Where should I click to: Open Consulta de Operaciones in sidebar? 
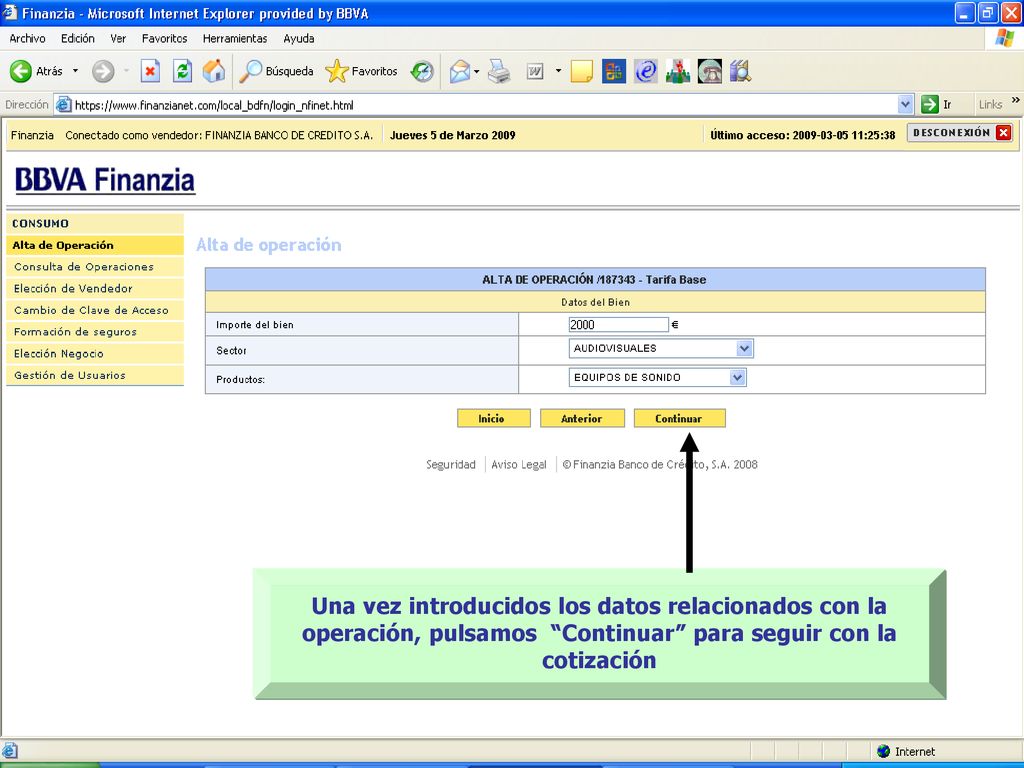pyautogui.click(x=95, y=267)
